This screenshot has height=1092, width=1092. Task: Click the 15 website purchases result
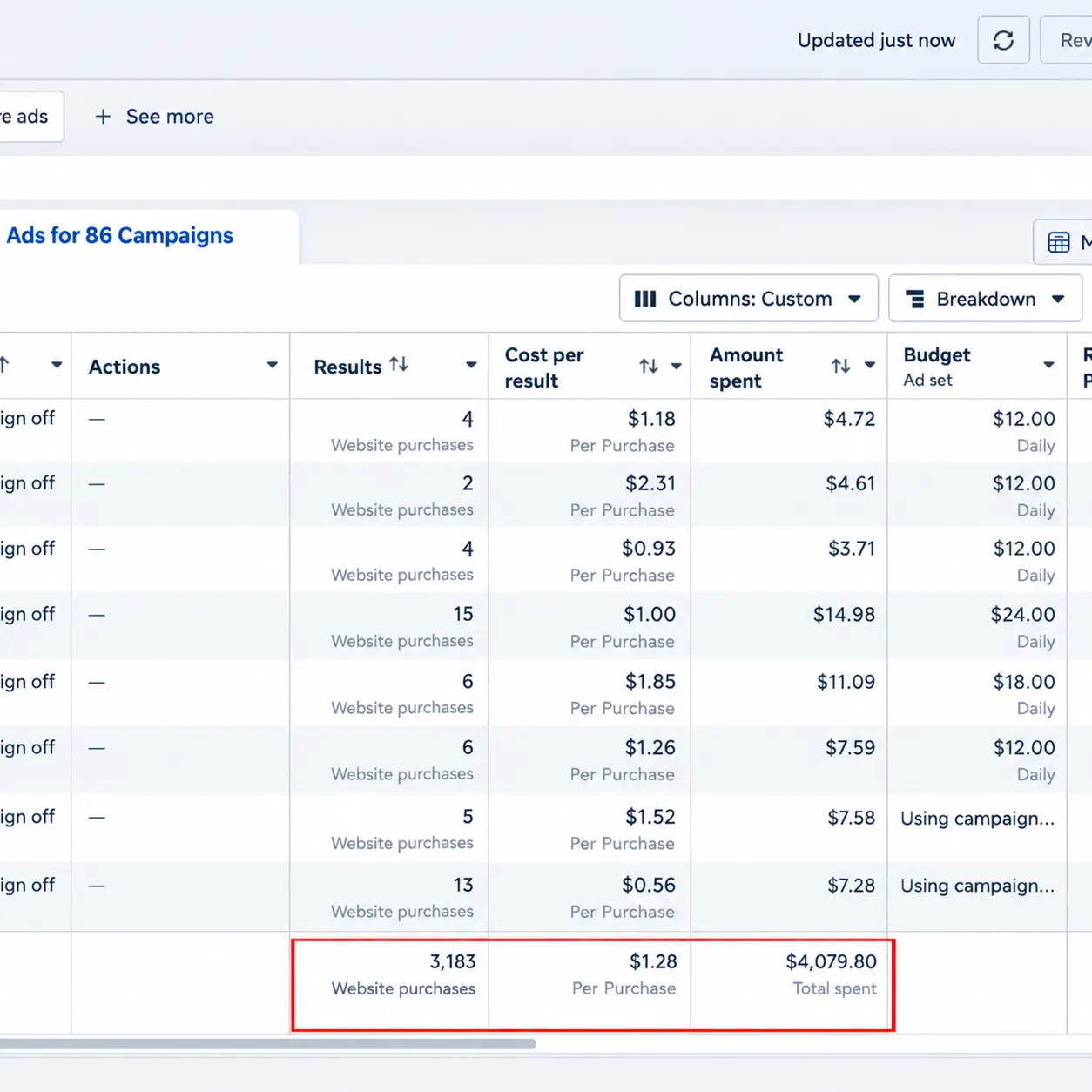tap(463, 615)
